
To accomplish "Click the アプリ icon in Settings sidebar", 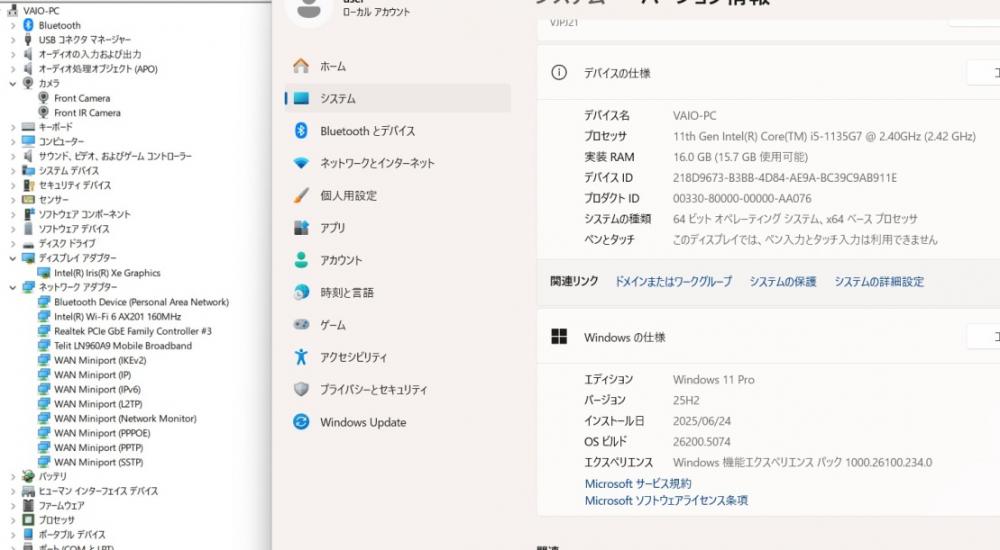I will click(301, 228).
